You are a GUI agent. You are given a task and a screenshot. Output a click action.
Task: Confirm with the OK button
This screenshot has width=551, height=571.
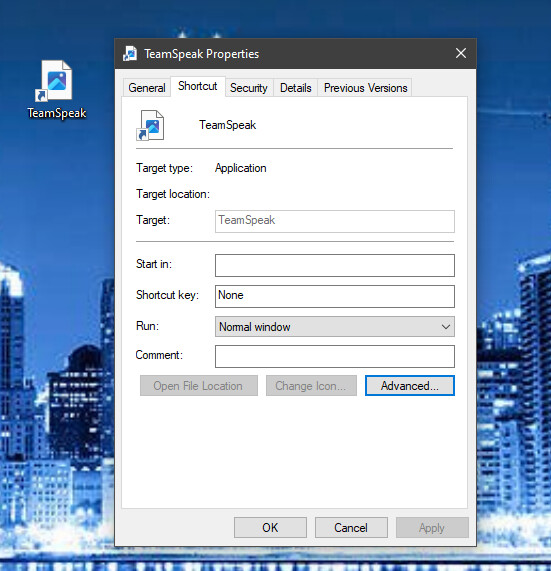coord(270,528)
